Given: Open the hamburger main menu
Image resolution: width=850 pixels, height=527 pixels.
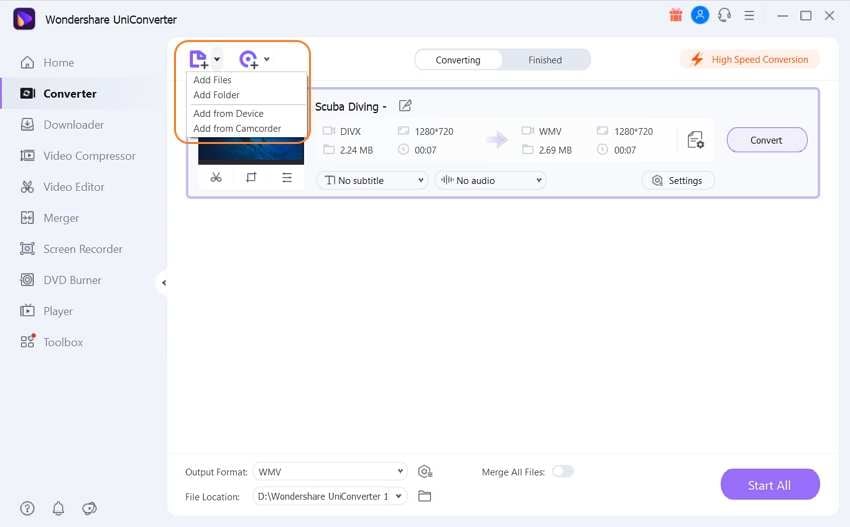Looking at the screenshot, I should pyautogui.click(x=749, y=16).
